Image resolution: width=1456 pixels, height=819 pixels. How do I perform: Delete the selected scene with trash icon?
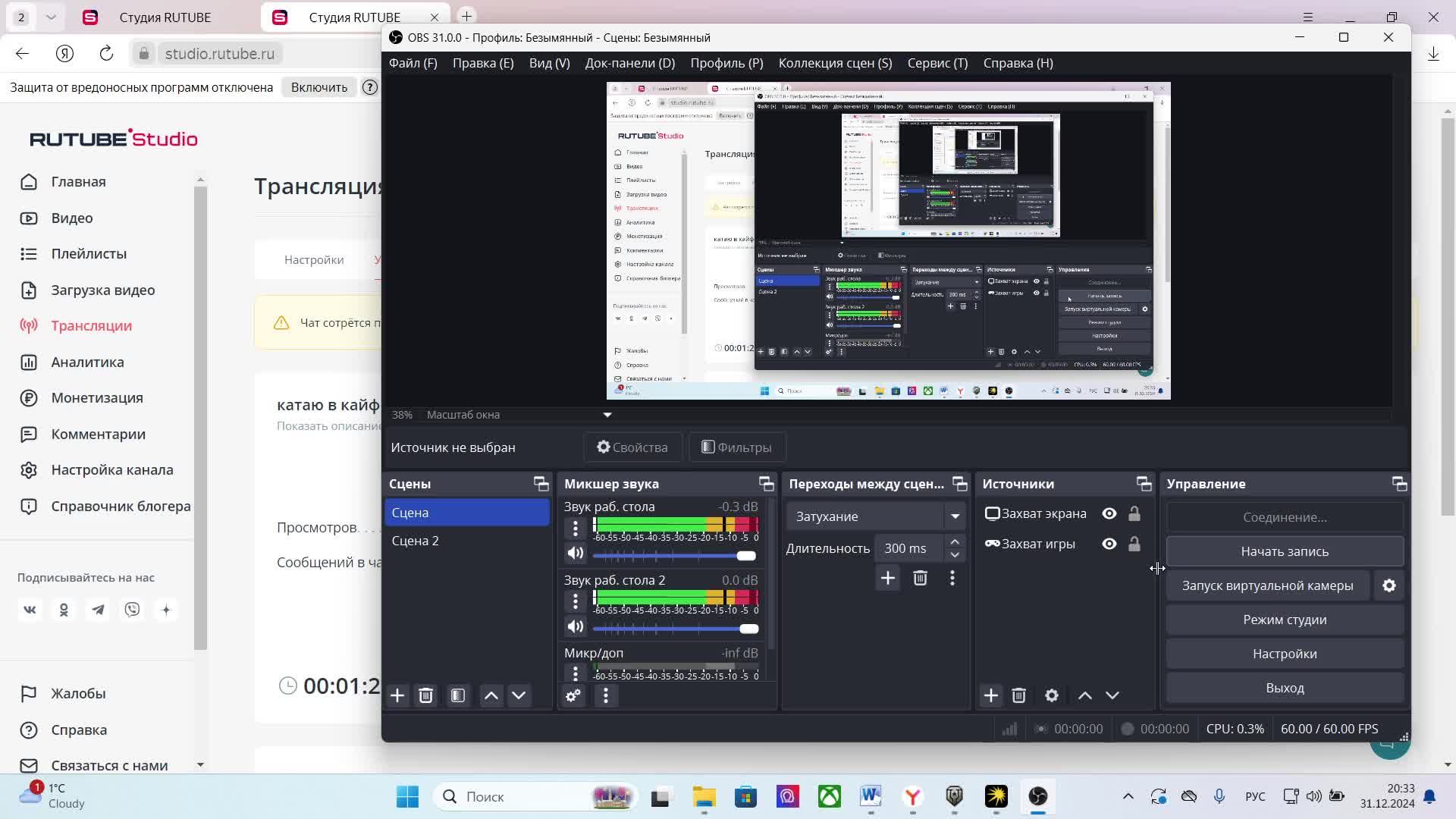(426, 696)
